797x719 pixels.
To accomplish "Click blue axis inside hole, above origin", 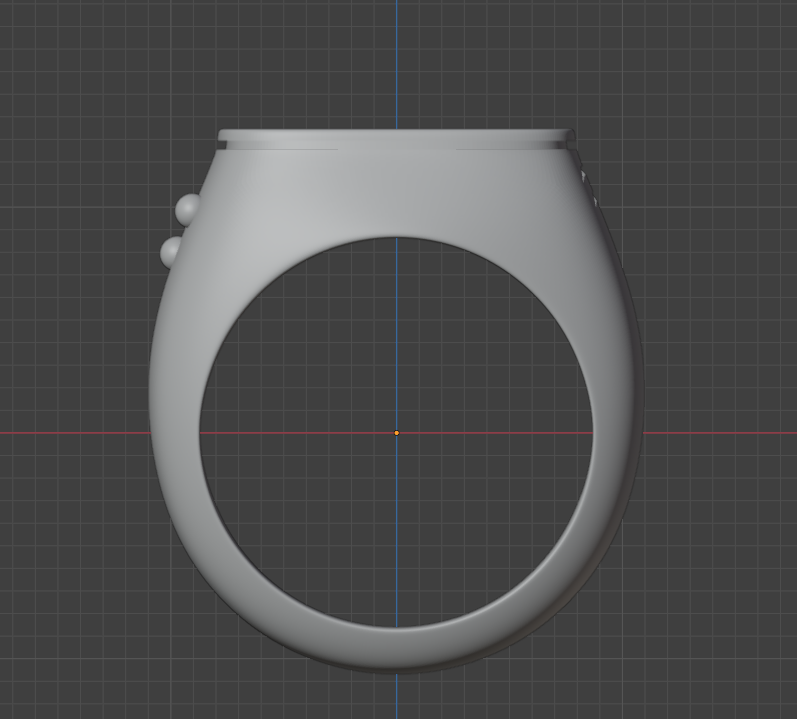I will (x=396, y=330).
